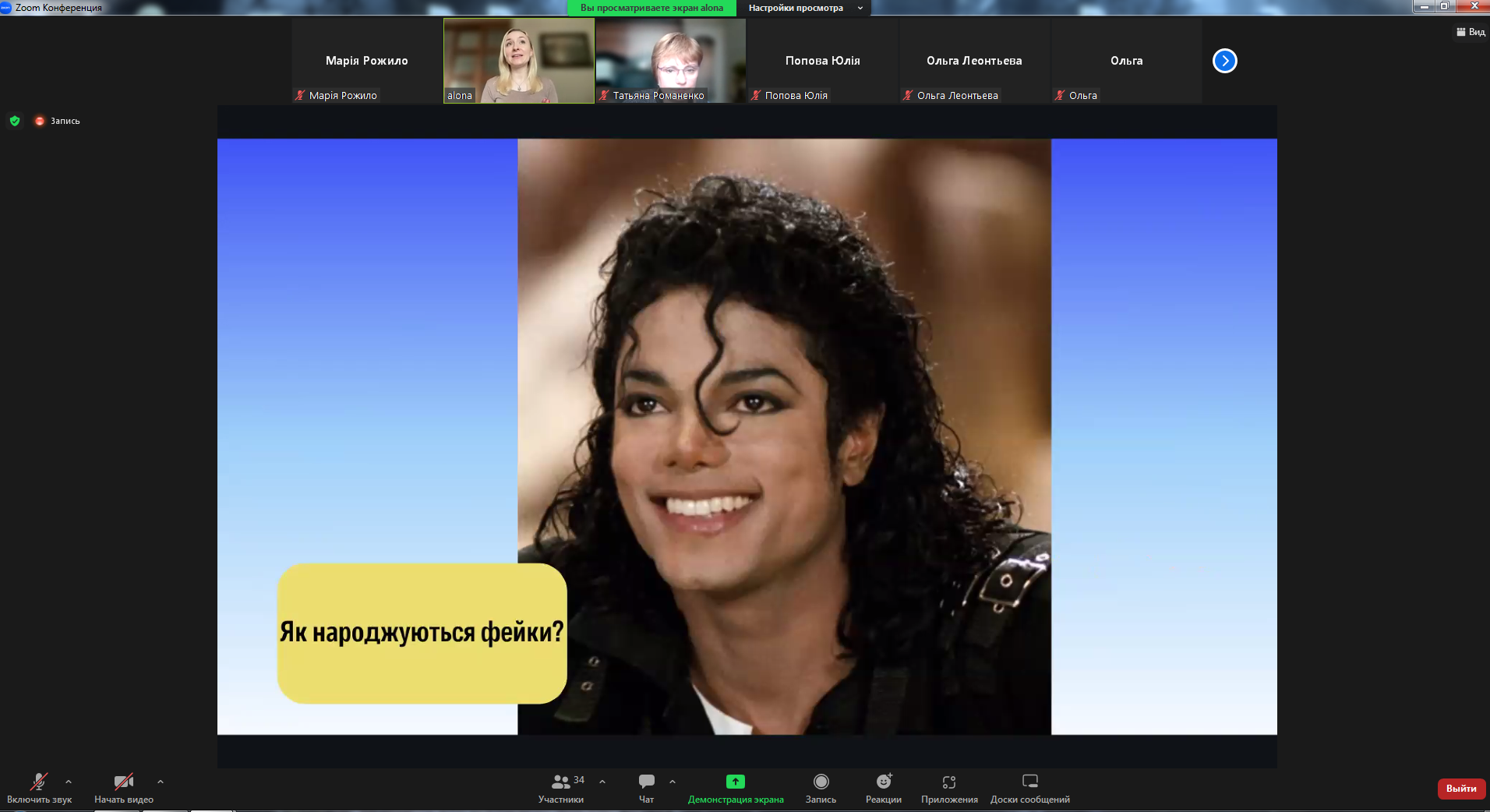This screenshot has width=1490, height=812.
Task: Click the green encryption shield icon
Action: [15, 121]
